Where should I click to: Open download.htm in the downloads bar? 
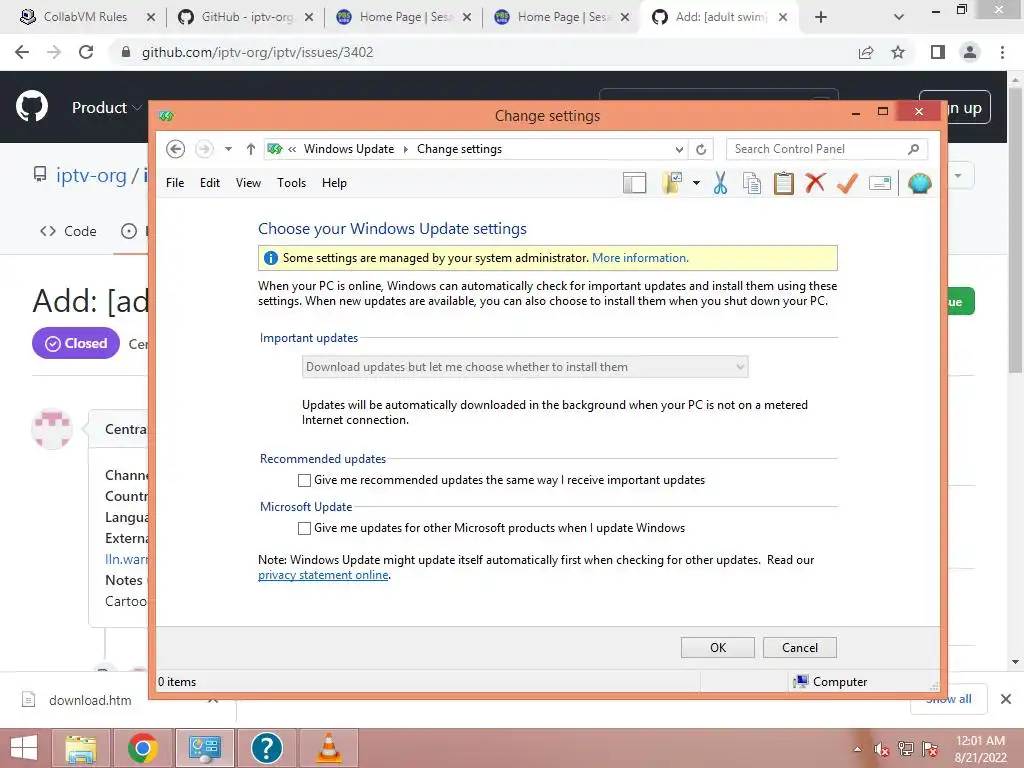[x=90, y=700]
